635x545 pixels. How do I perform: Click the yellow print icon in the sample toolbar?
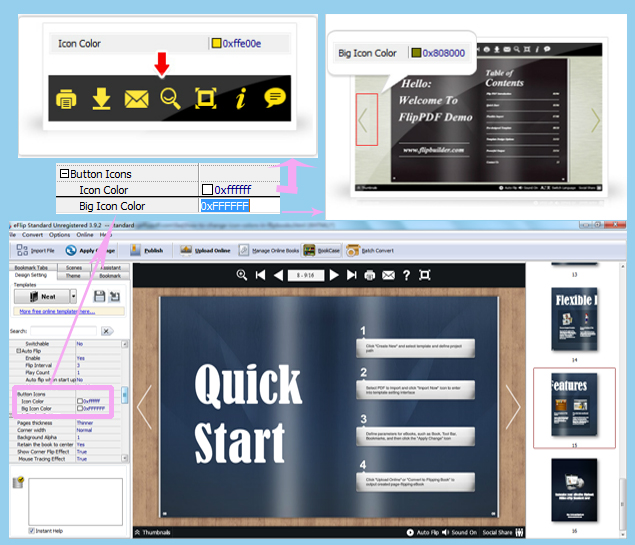66,98
